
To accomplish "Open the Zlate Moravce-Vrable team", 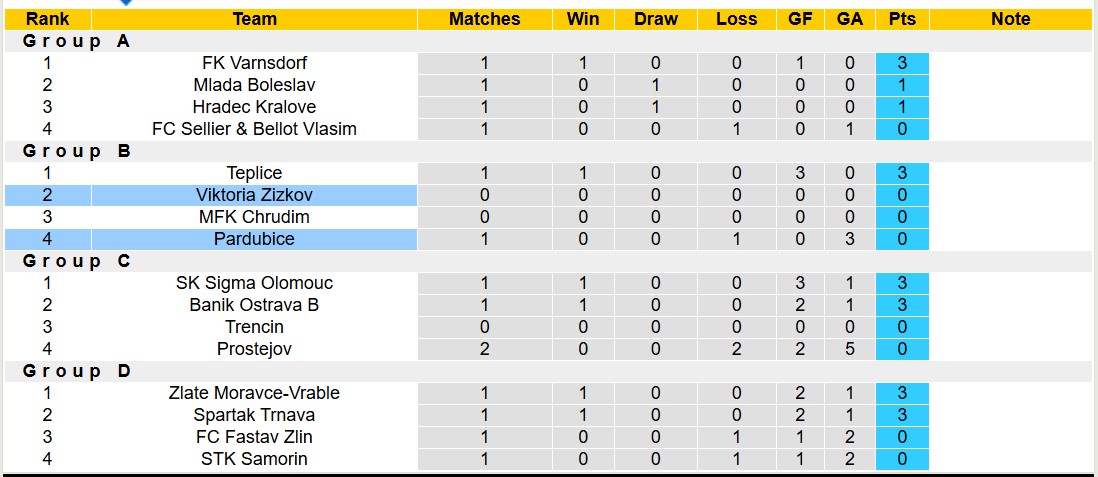I will pos(254,393).
